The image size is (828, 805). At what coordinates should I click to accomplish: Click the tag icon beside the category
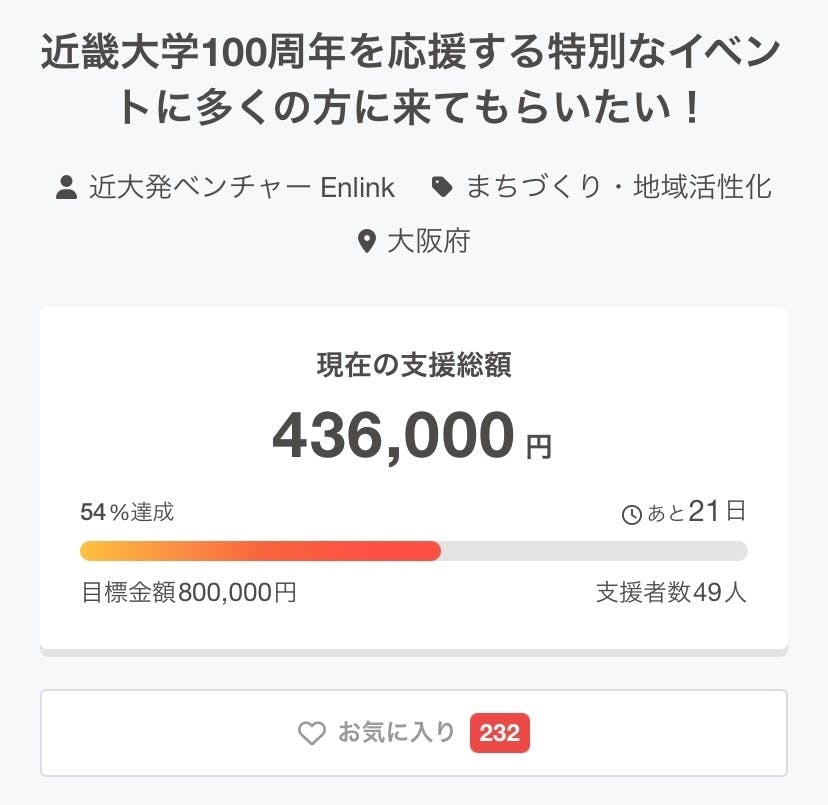click(x=441, y=187)
